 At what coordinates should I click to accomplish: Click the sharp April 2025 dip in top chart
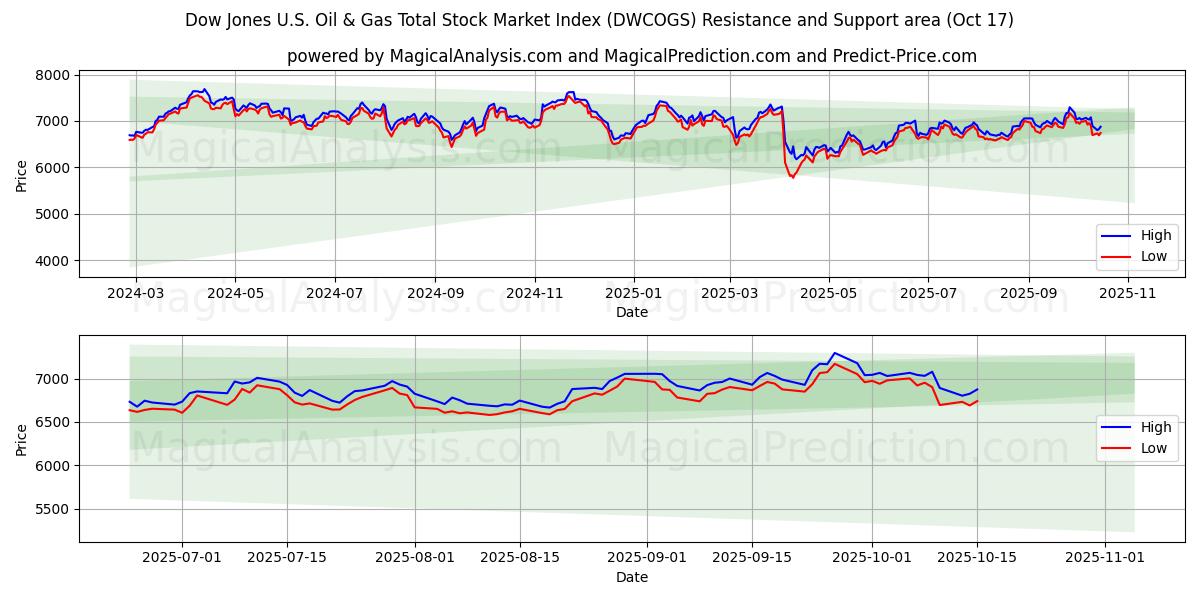click(x=792, y=176)
